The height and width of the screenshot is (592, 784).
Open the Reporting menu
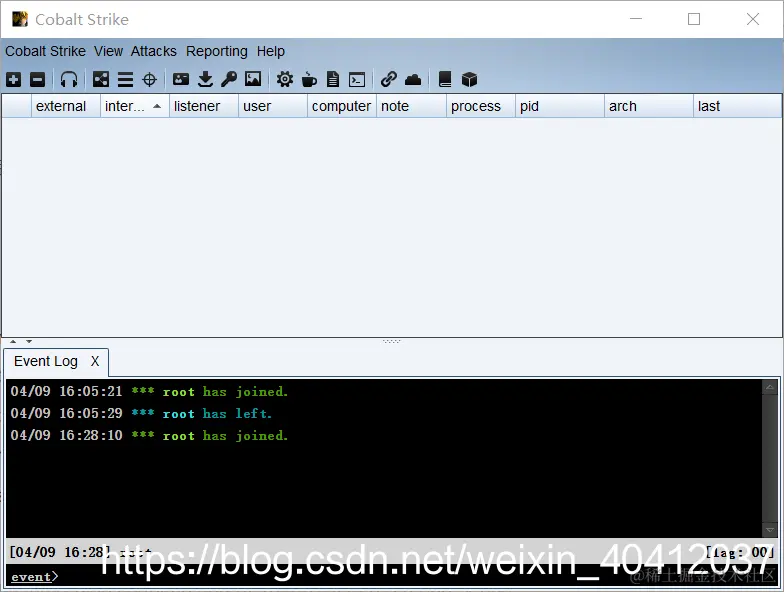[x=216, y=51]
